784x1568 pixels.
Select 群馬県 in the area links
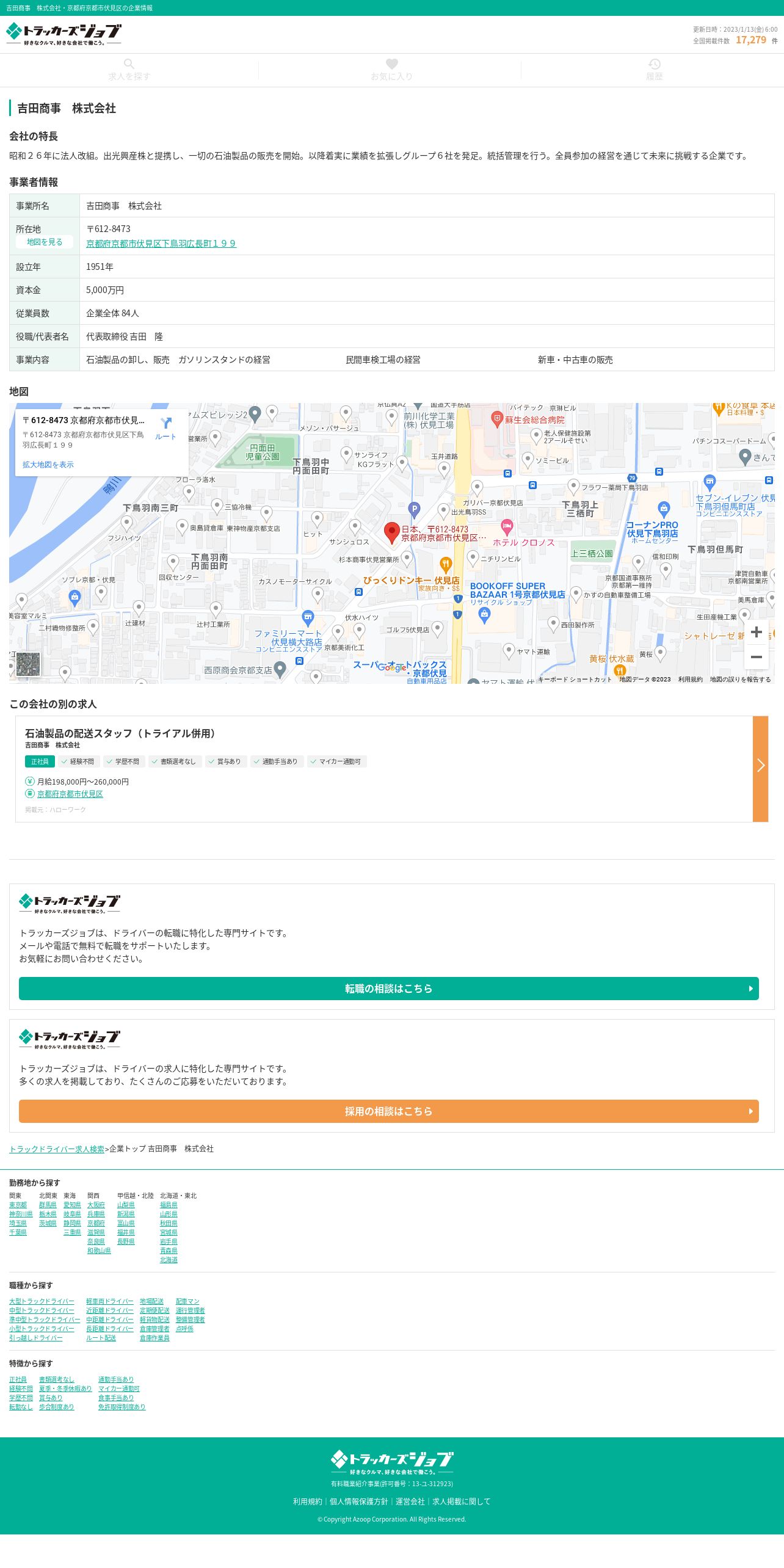point(48,1205)
